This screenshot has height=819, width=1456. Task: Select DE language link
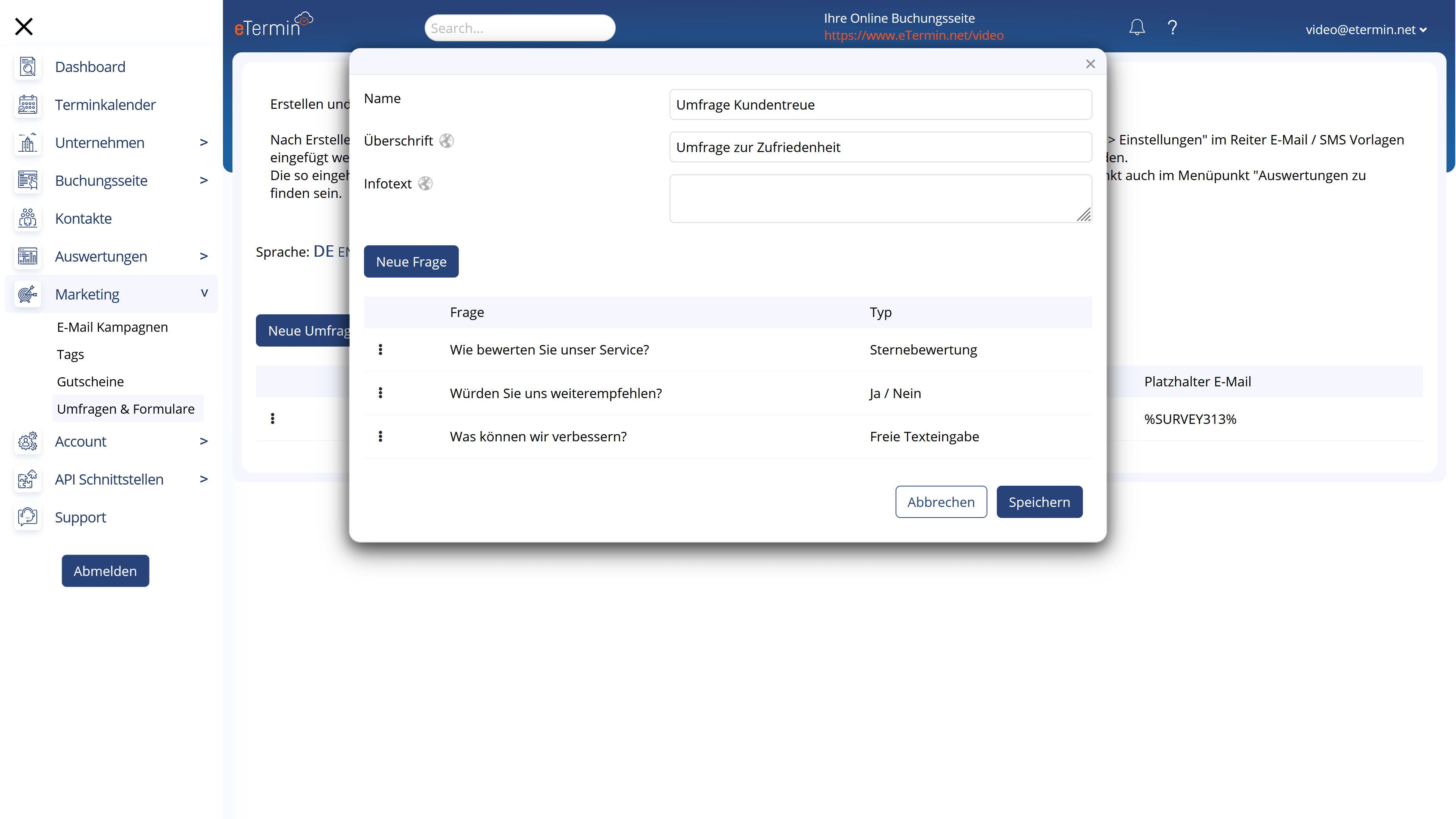(323, 251)
